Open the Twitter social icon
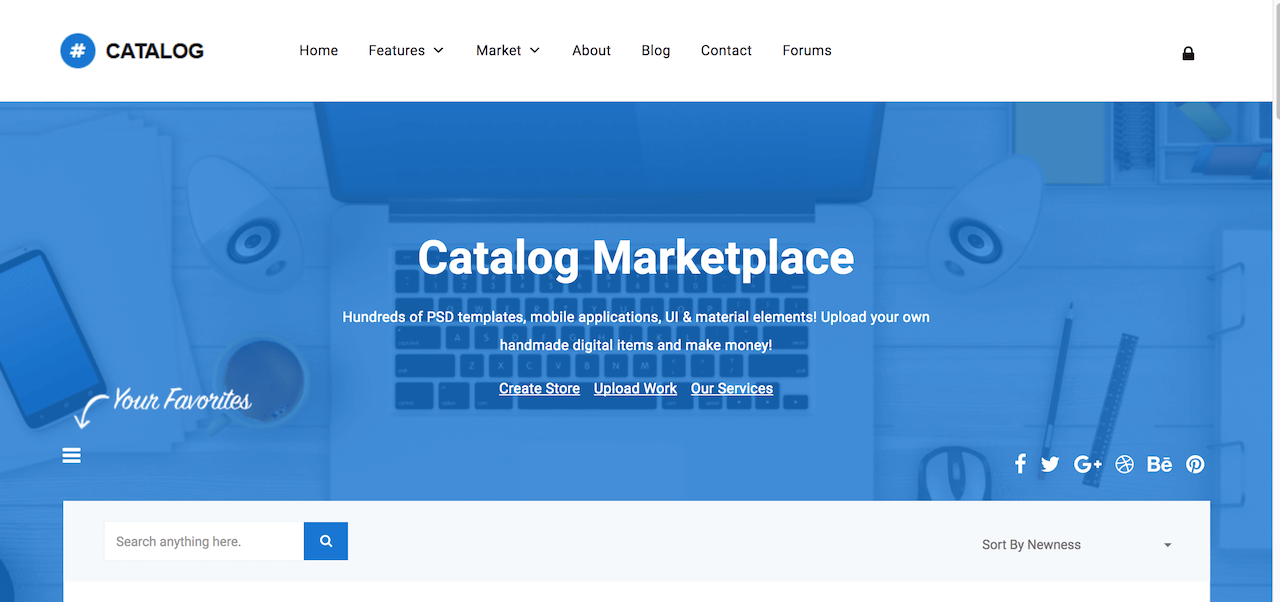This screenshot has width=1280, height=602. (1049, 464)
